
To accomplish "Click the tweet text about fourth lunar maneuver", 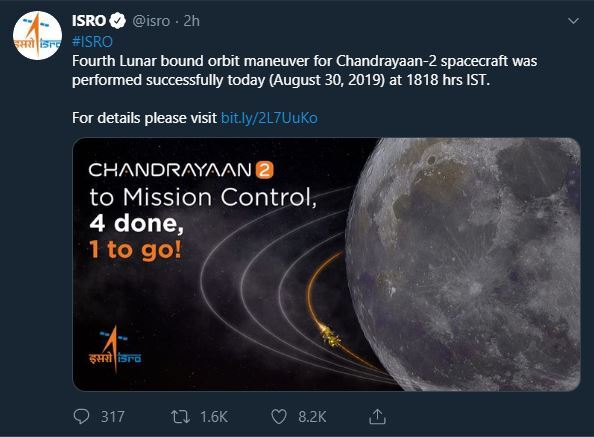I will tap(305, 70).
